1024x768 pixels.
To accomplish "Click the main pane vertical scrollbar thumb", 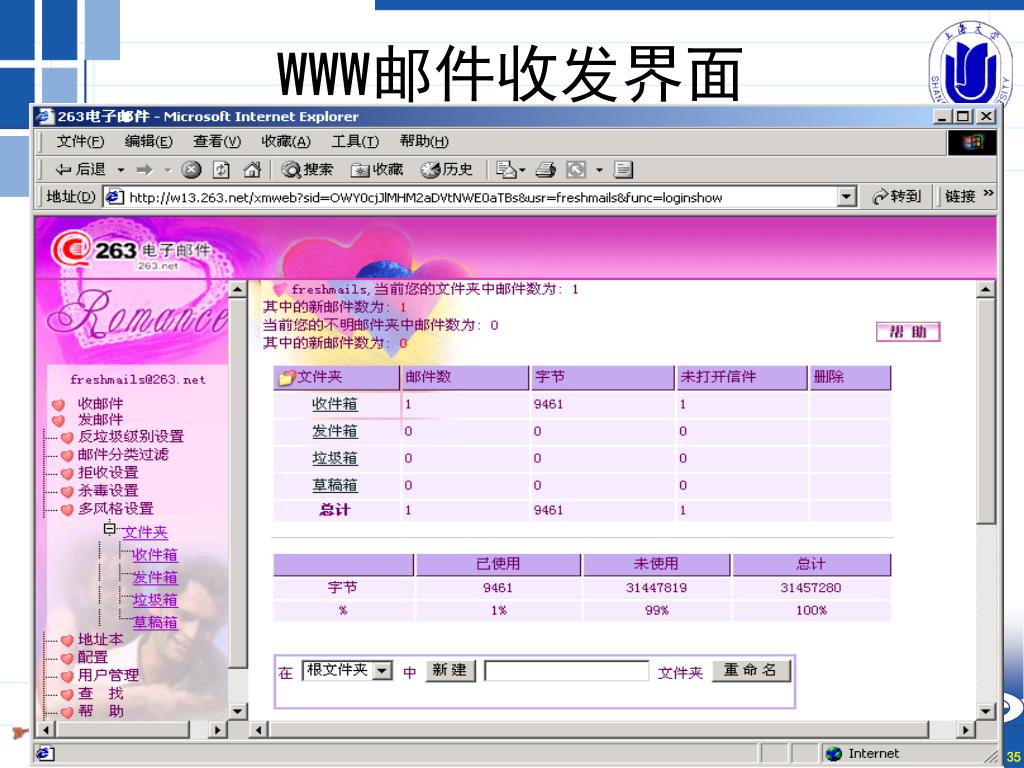I will pos(985,411).
